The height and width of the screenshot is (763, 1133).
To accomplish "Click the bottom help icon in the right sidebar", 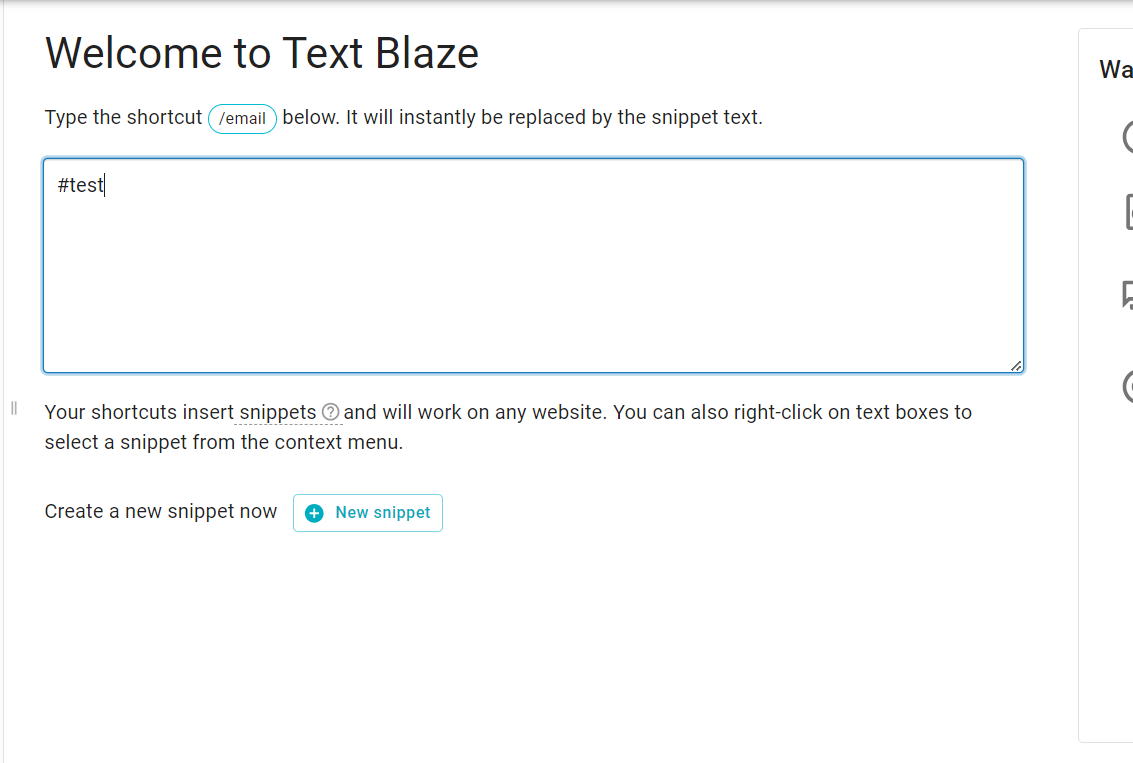I will pyautogui.click(x=1128, y=384).
